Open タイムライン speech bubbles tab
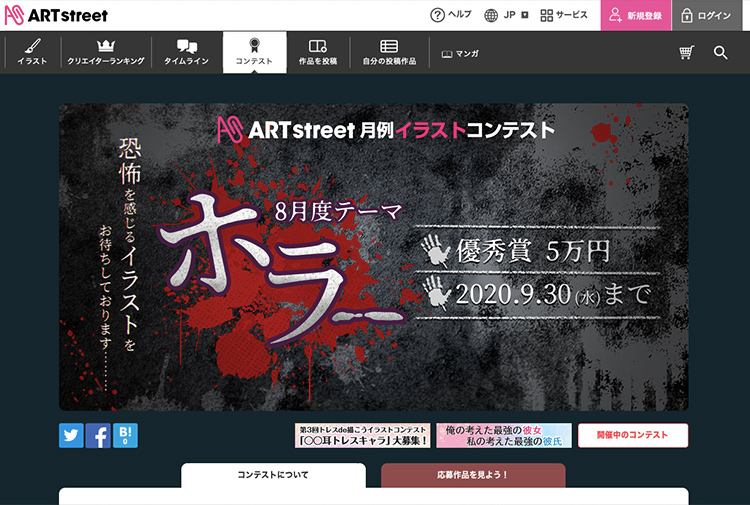Image resolution: width=750 pixels, height=505 pixels. click(x=187, y=52)
